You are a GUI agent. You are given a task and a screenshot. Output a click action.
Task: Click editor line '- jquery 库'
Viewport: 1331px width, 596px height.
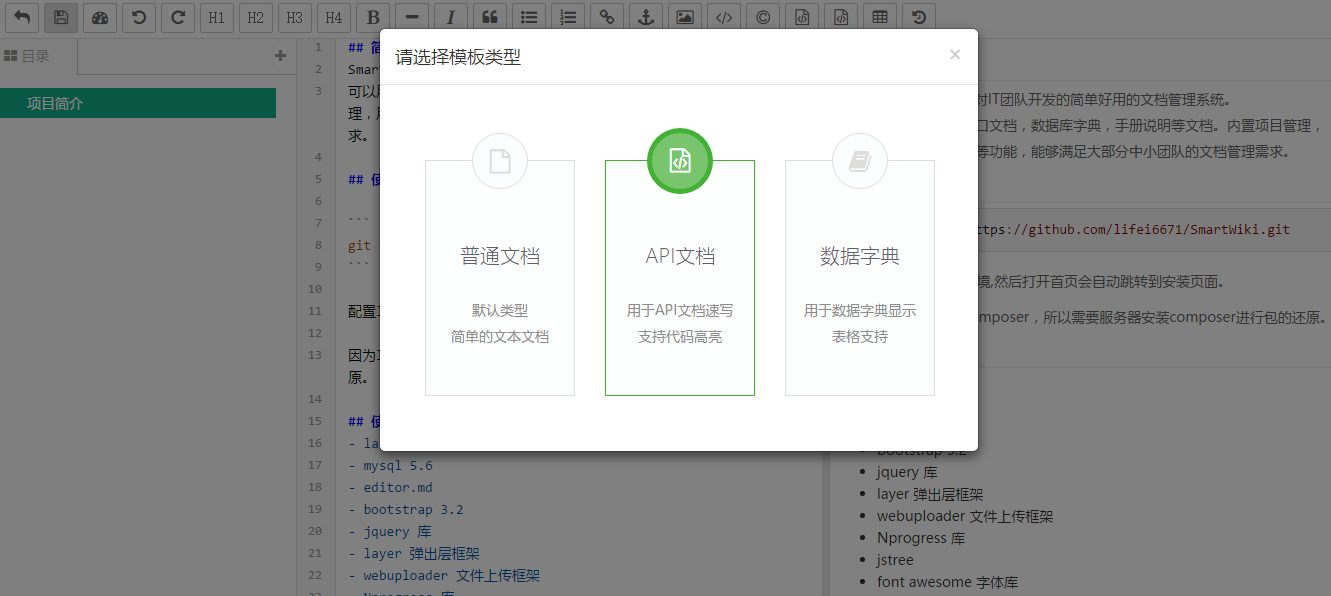[x=392, y=531]
